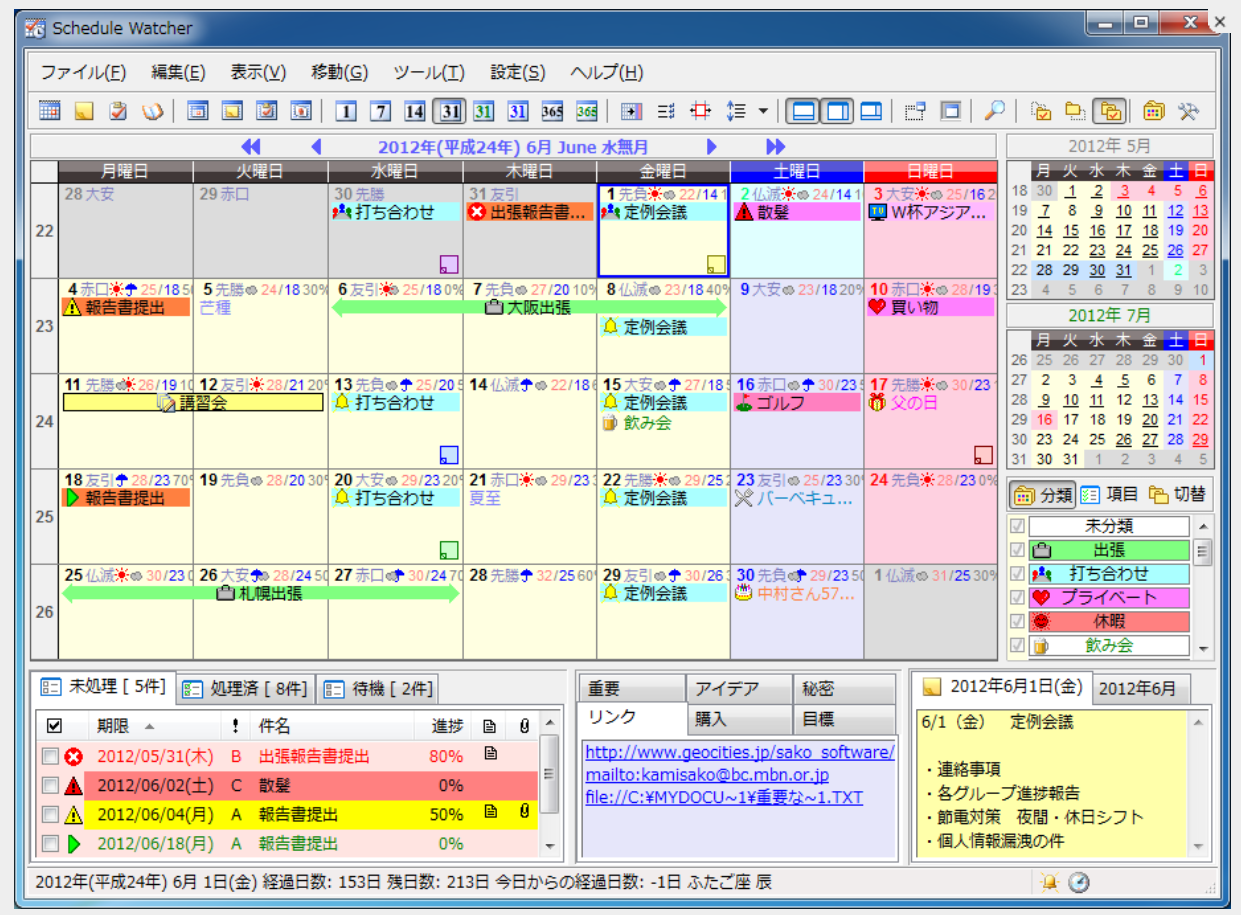
Task: Select the black 31 month view icon
Action: point(450,111)
